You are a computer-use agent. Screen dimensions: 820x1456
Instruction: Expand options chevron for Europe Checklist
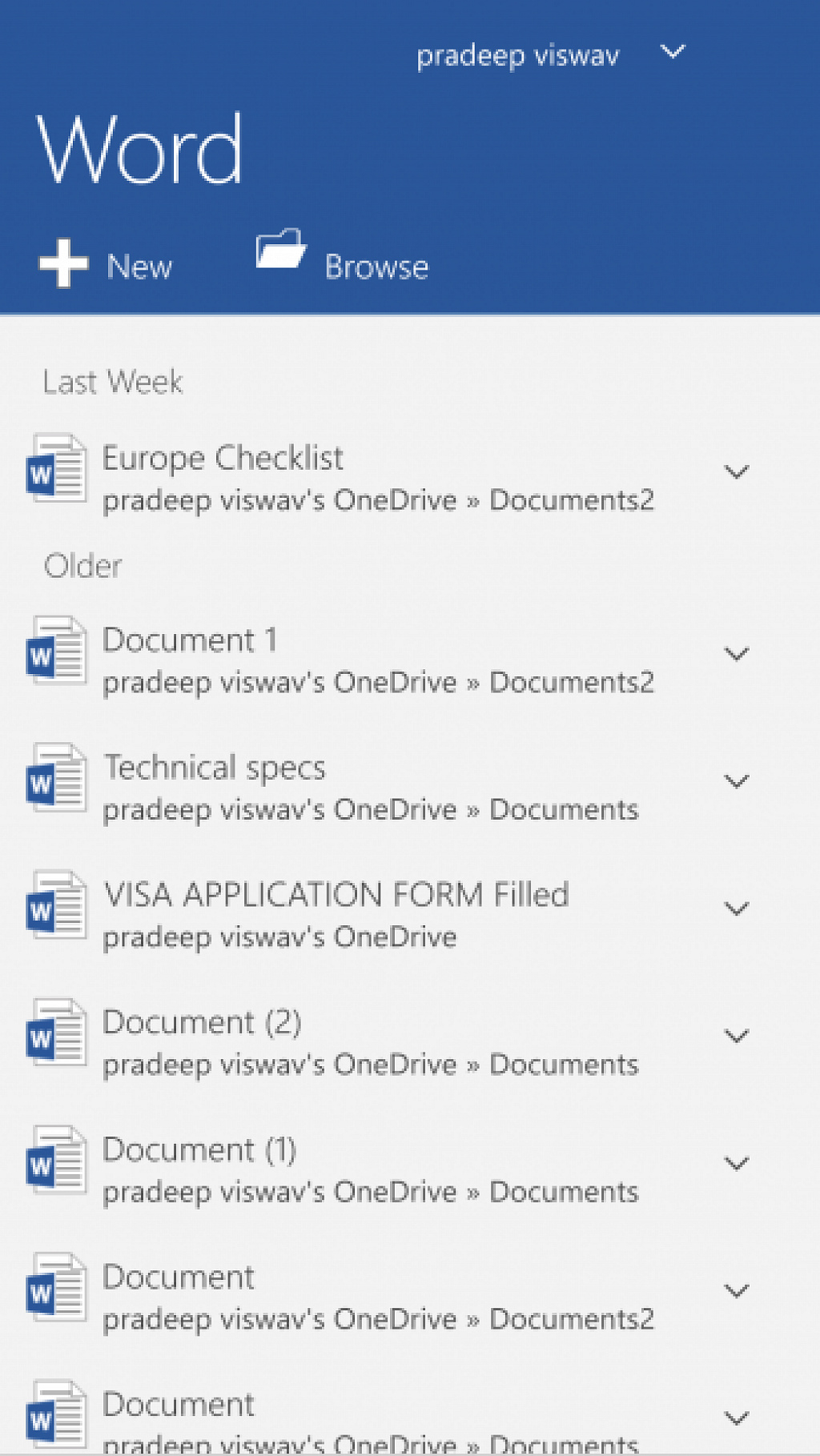736,471
